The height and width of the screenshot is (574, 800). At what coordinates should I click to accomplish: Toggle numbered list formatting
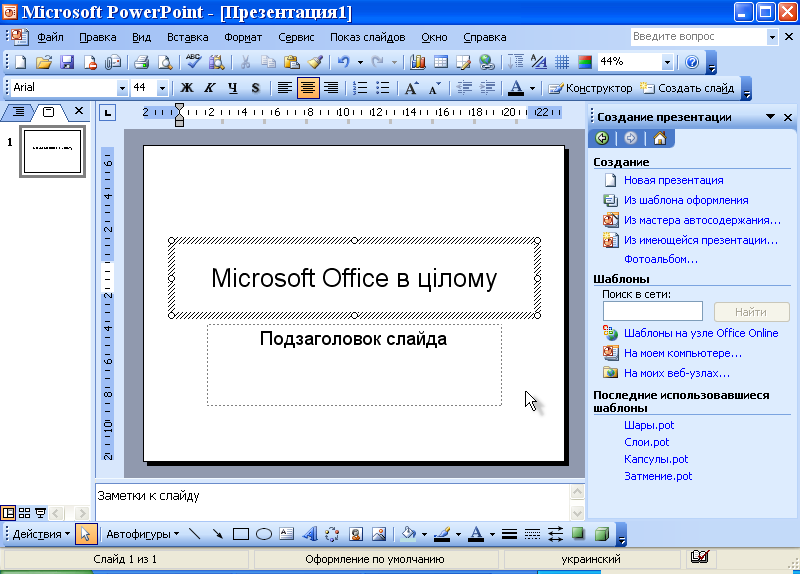click(360, 88)
